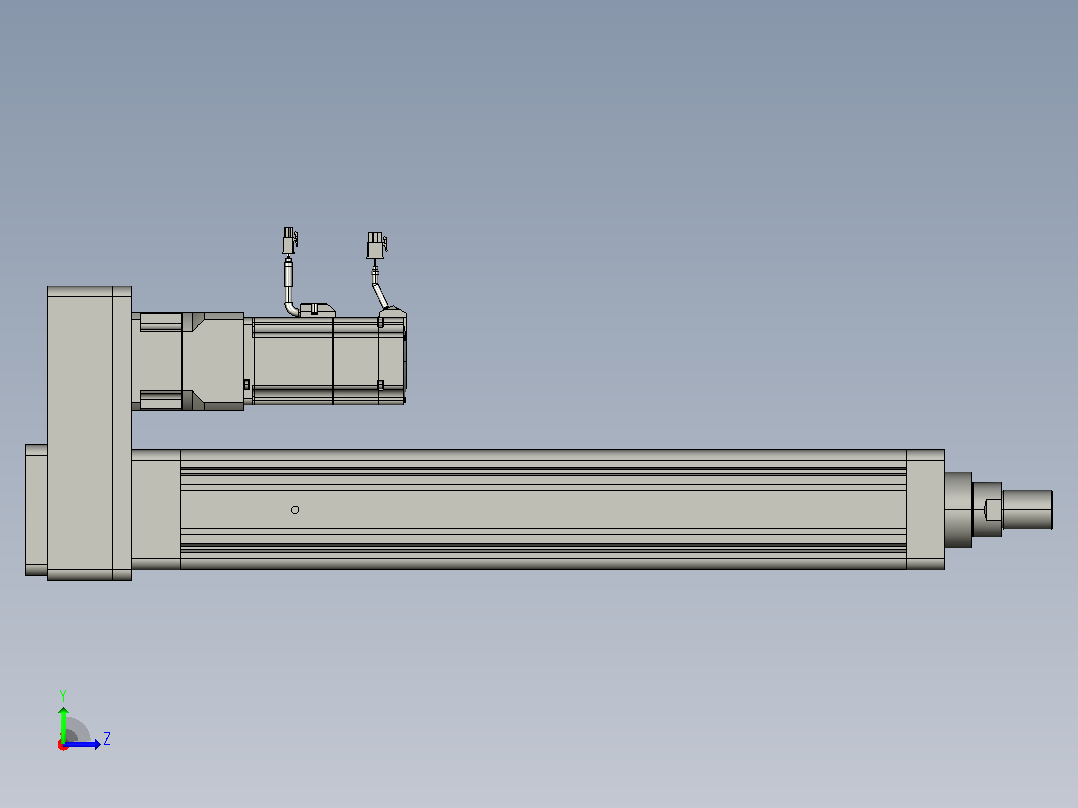Select the small circular hole on the actuator body
Viewport: 1078px width, 808px height.
(295, 510)
